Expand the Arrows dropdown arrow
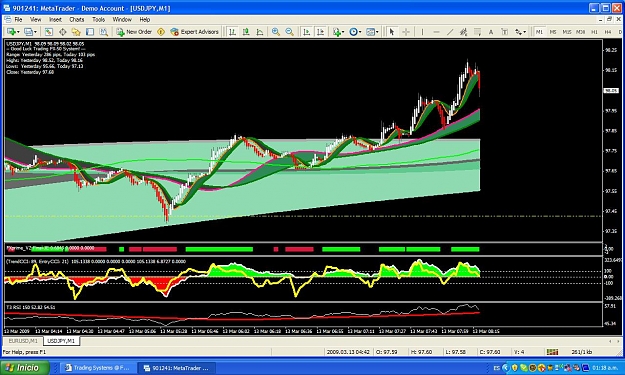The width and height of the screenshot is (625, 375). (525, 32)
